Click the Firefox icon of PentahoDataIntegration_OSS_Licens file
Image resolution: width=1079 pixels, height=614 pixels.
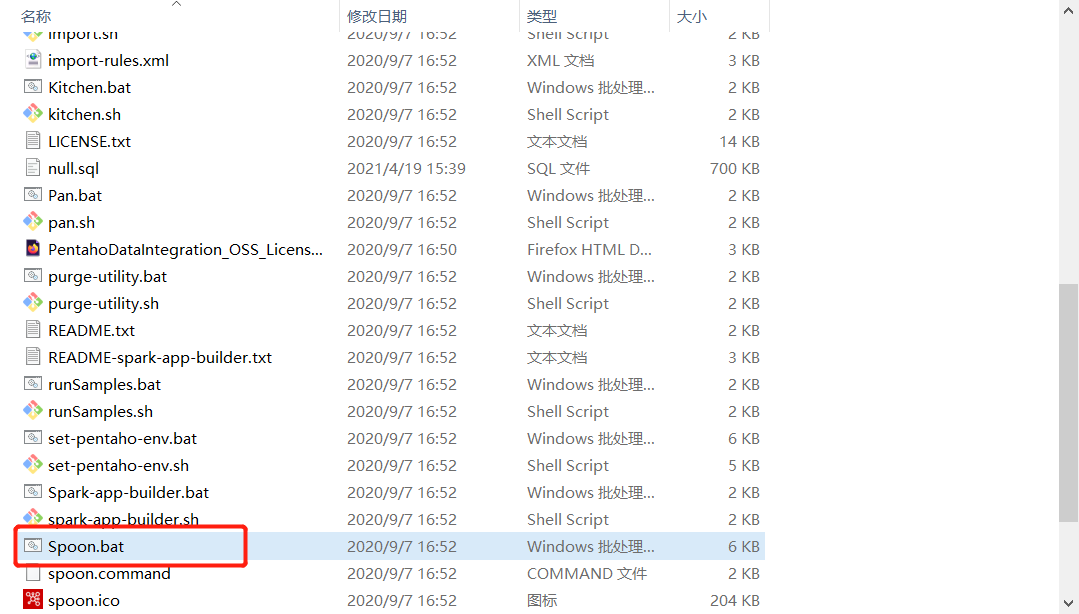(x=32, y=248)
